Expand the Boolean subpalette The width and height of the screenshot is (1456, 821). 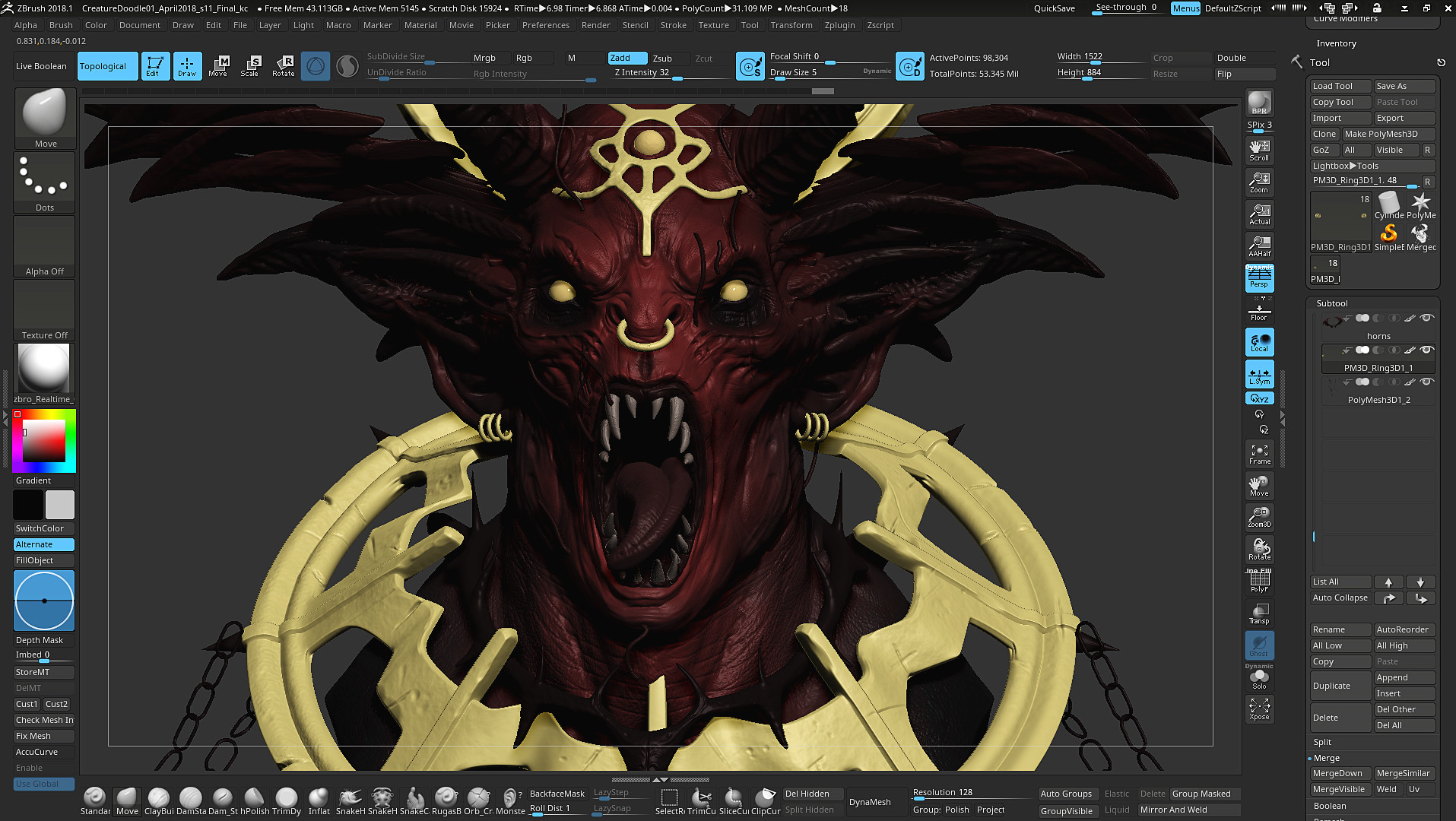[x=1329, y=806]
